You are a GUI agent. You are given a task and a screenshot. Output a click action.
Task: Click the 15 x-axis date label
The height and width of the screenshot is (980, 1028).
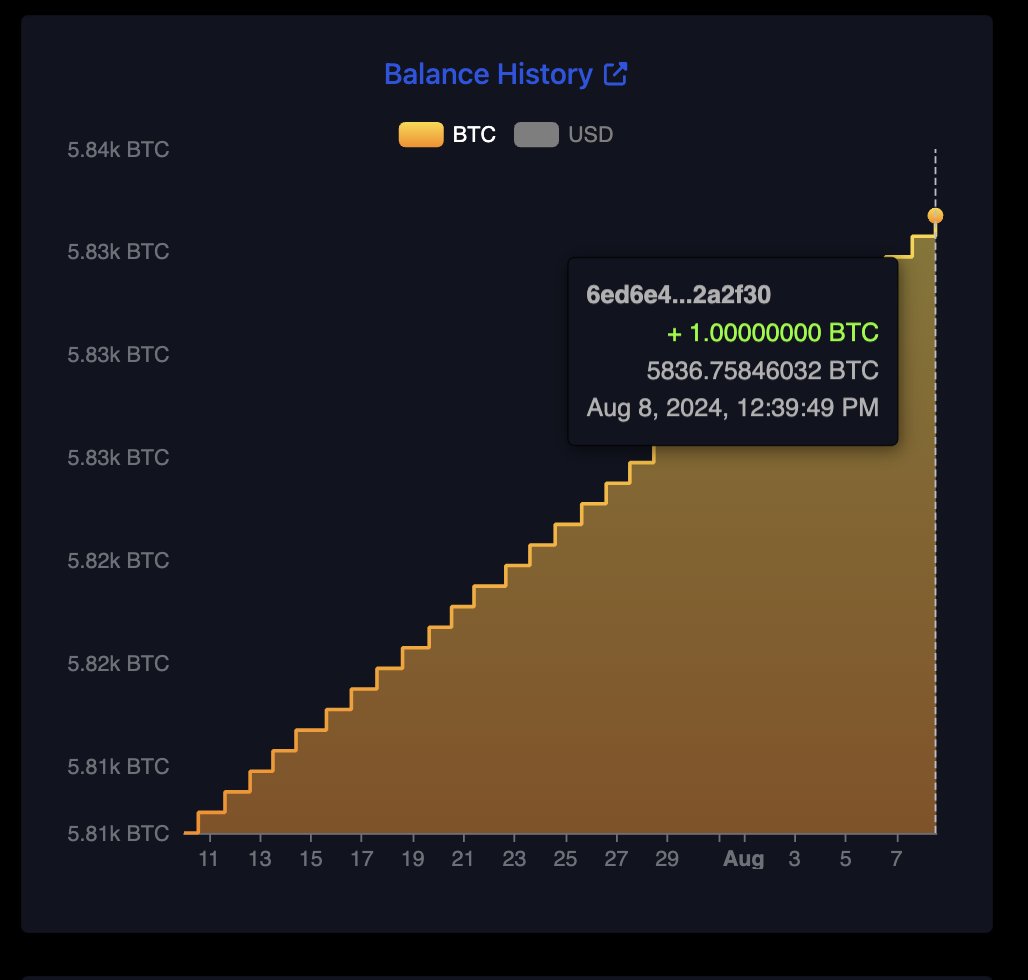(311, 859)
